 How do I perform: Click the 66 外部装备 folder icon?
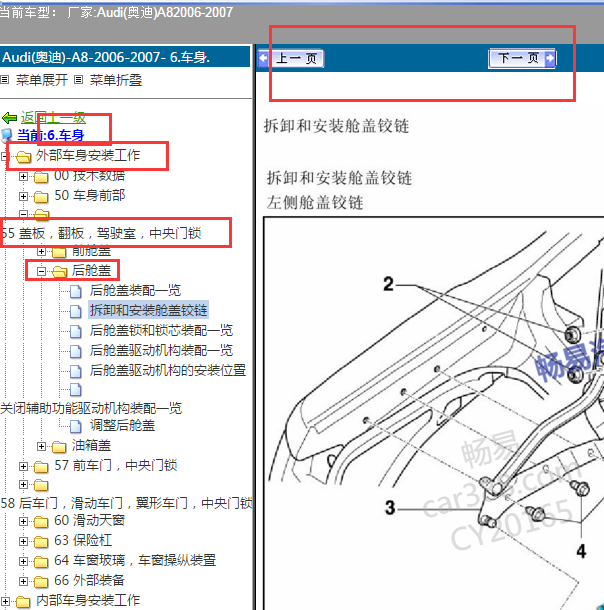click(x=41, y=582)
